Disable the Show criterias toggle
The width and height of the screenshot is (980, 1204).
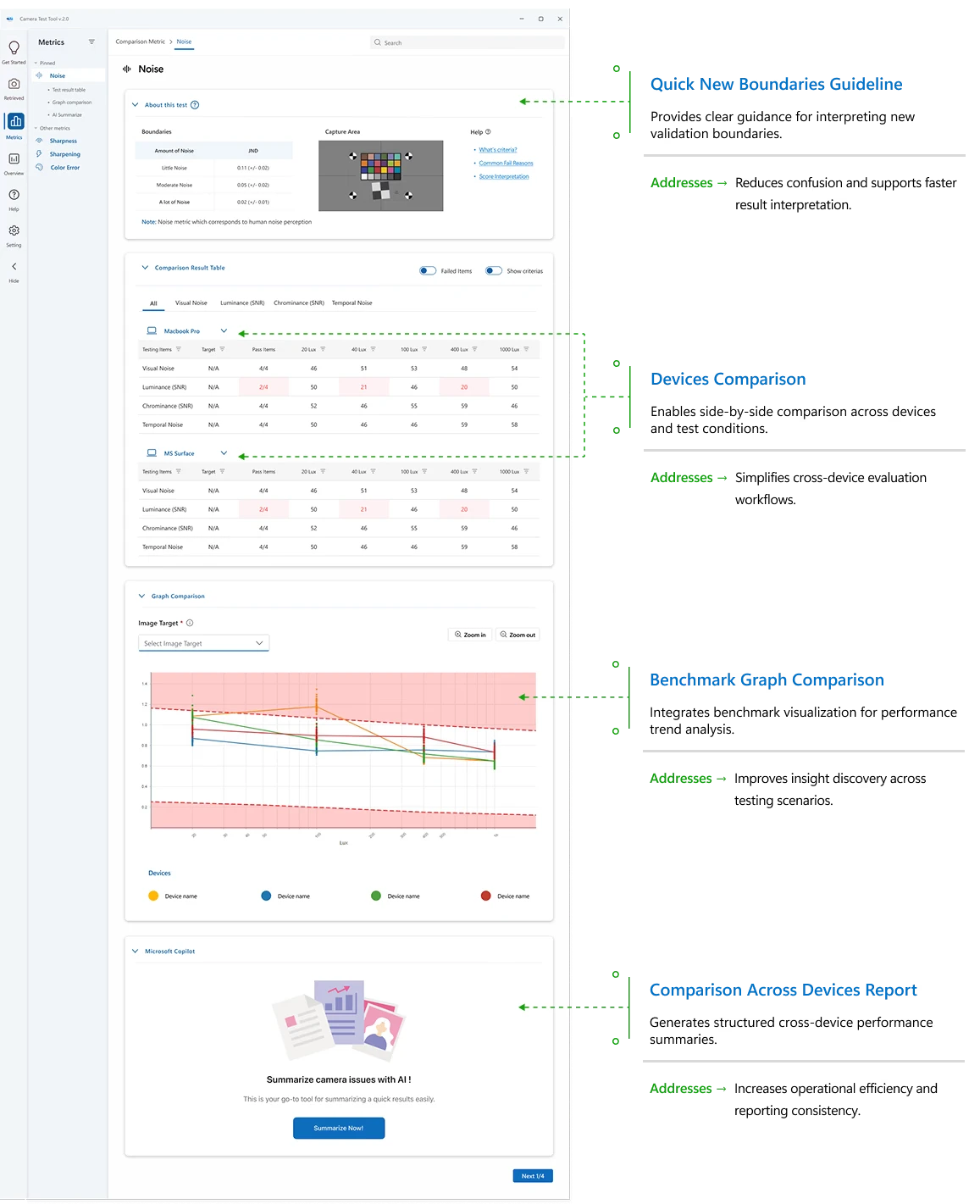pyautogui.click(x=493, y=270)
